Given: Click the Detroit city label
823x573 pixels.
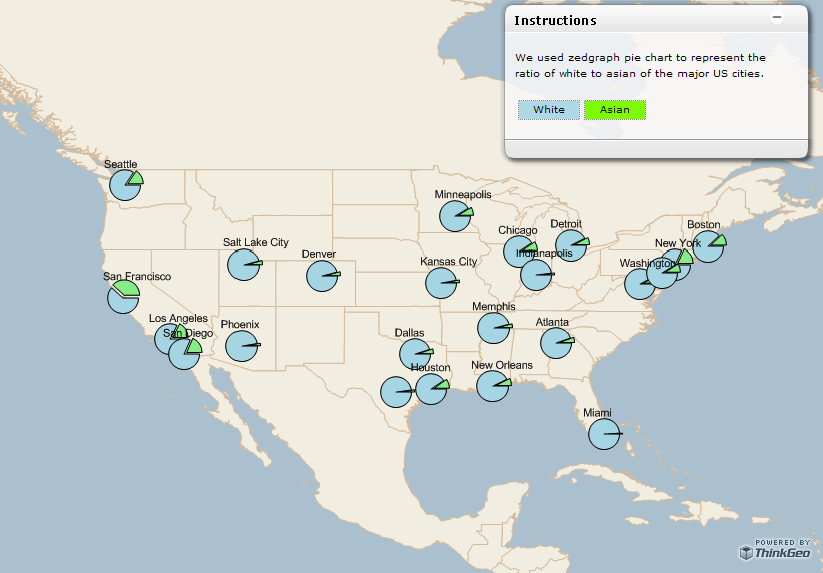Looking at the screenshot, I should click(566, 224).
